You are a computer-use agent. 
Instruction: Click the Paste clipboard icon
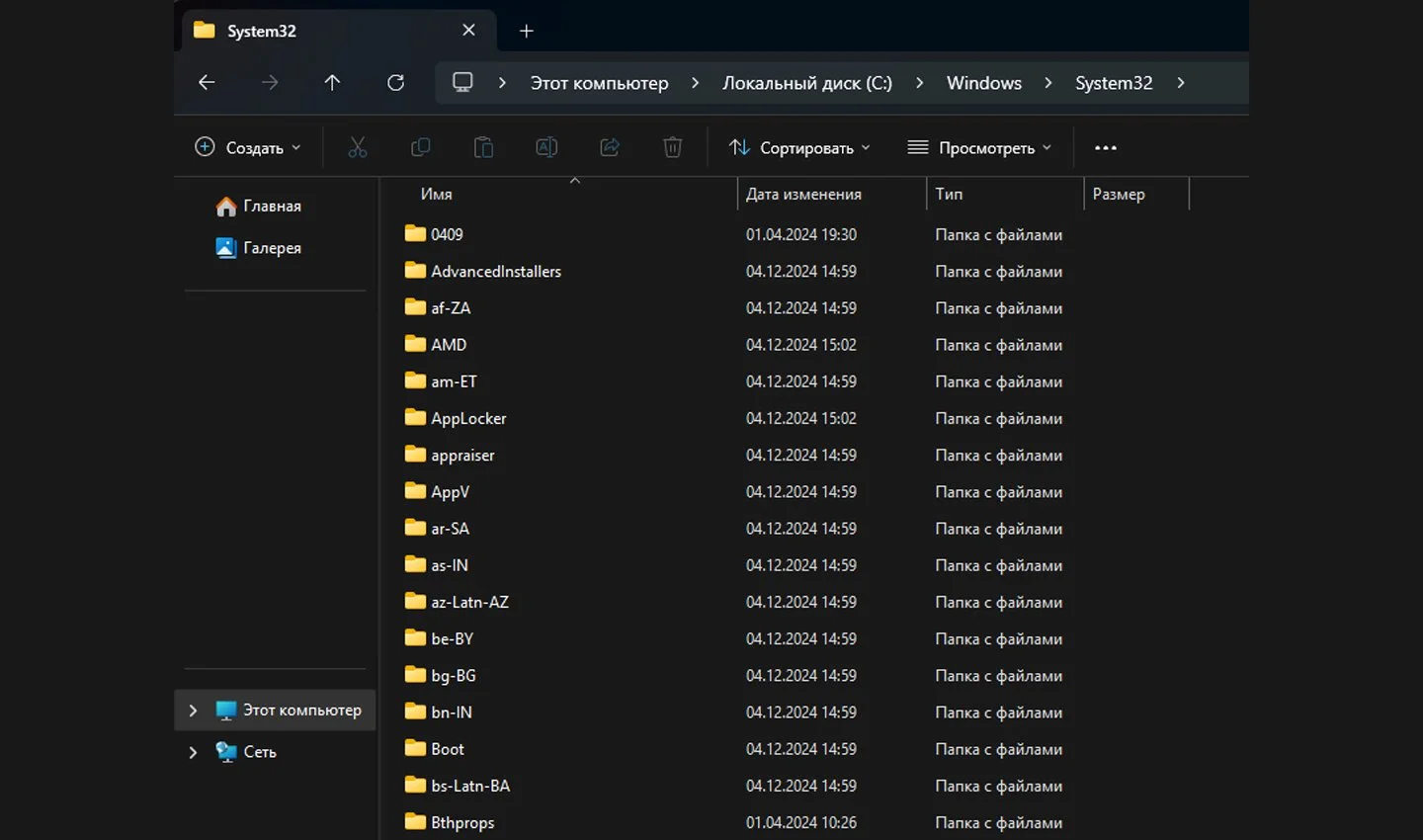(483, 147)
